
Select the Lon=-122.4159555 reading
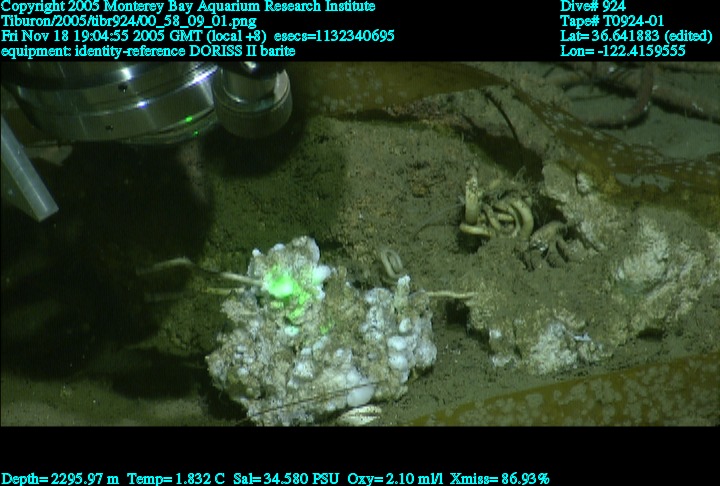(623, 51)
